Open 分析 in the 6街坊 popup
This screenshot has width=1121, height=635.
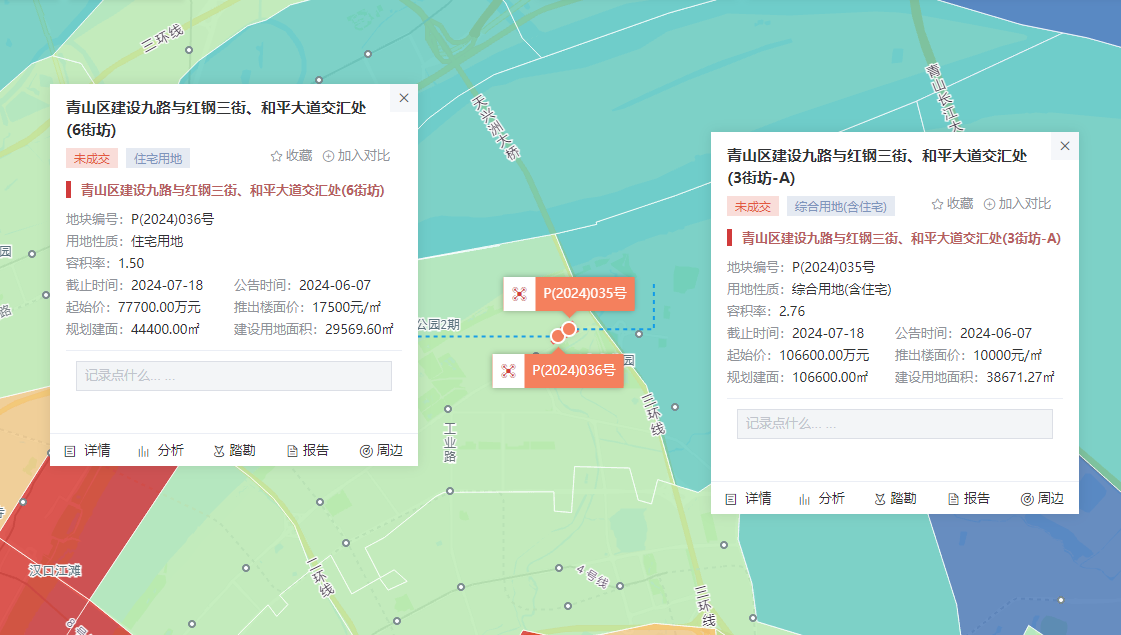[161, 451]
